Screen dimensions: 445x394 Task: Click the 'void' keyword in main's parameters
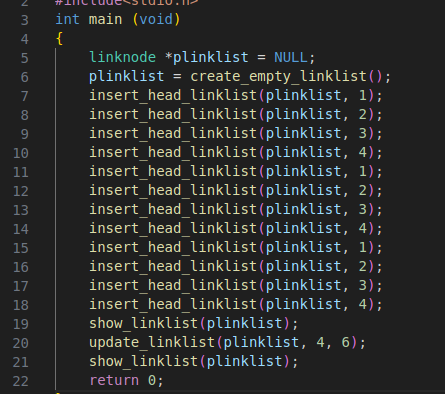156,19
